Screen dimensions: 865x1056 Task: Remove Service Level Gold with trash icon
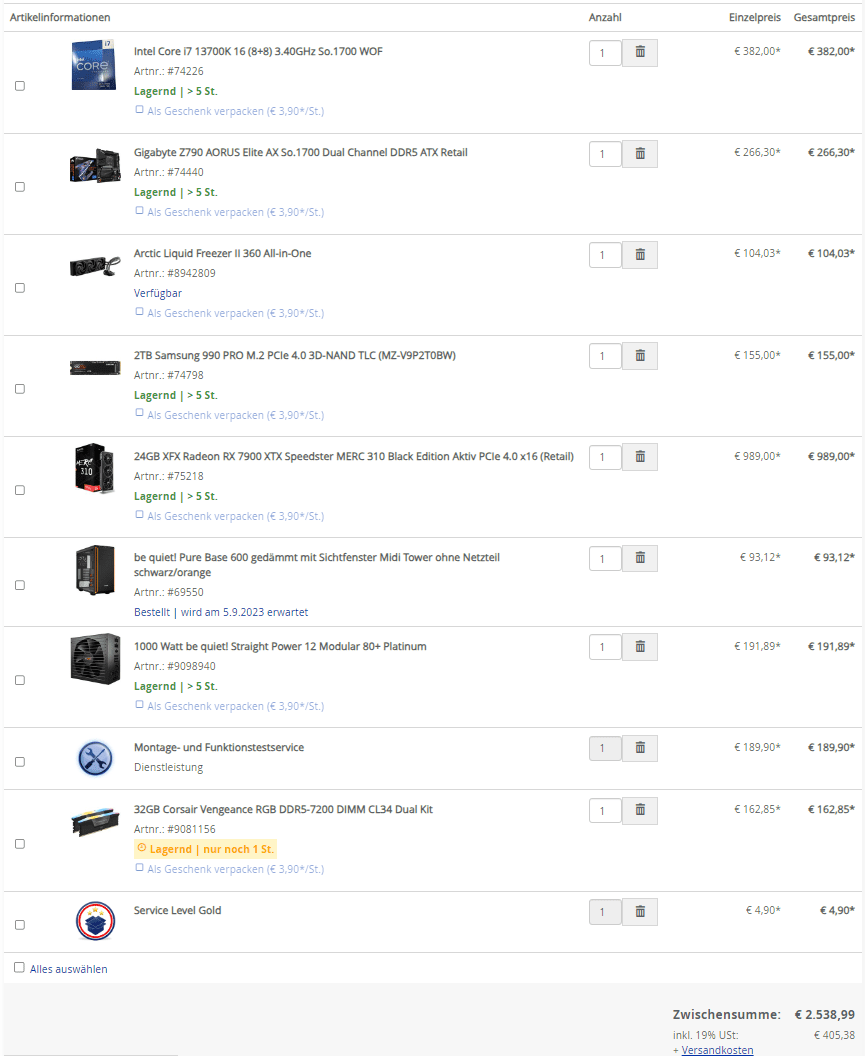click(640, 912)
